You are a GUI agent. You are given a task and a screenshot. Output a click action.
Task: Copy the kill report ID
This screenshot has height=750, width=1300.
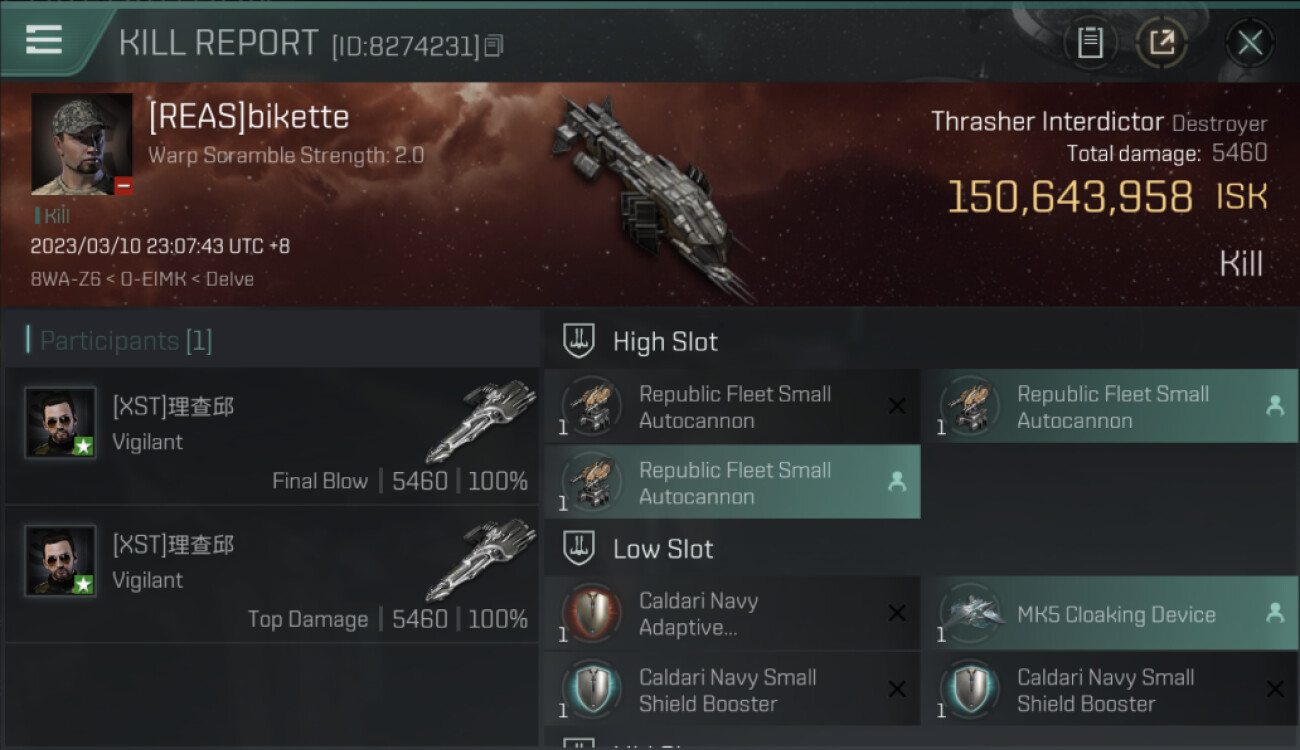(494, 46)
